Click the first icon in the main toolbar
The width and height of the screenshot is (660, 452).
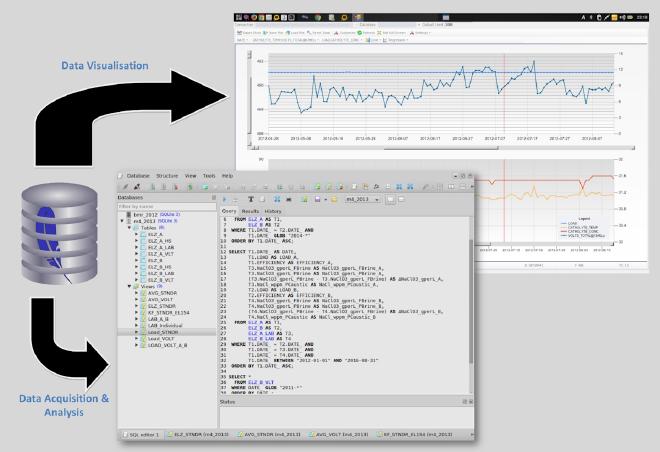pyautogui.click(x=124, y=187)
